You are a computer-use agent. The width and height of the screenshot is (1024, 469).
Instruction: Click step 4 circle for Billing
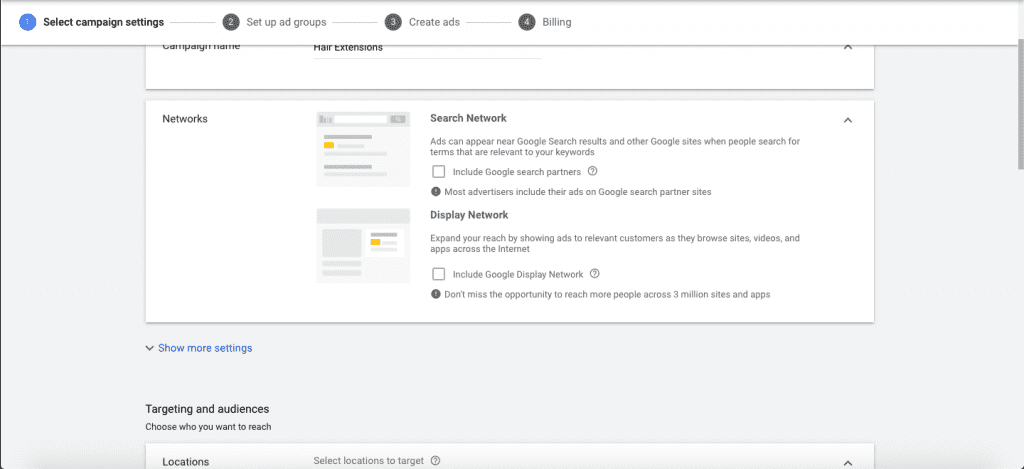point(527,22)
